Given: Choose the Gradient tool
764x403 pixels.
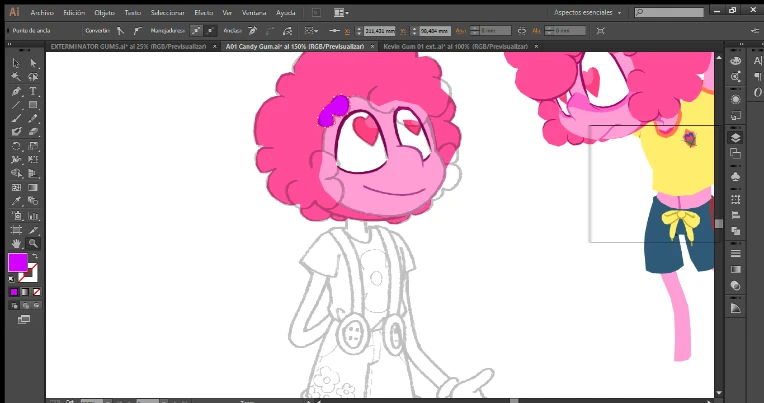Looking at the screenshot, I should [x=33, y=187].
